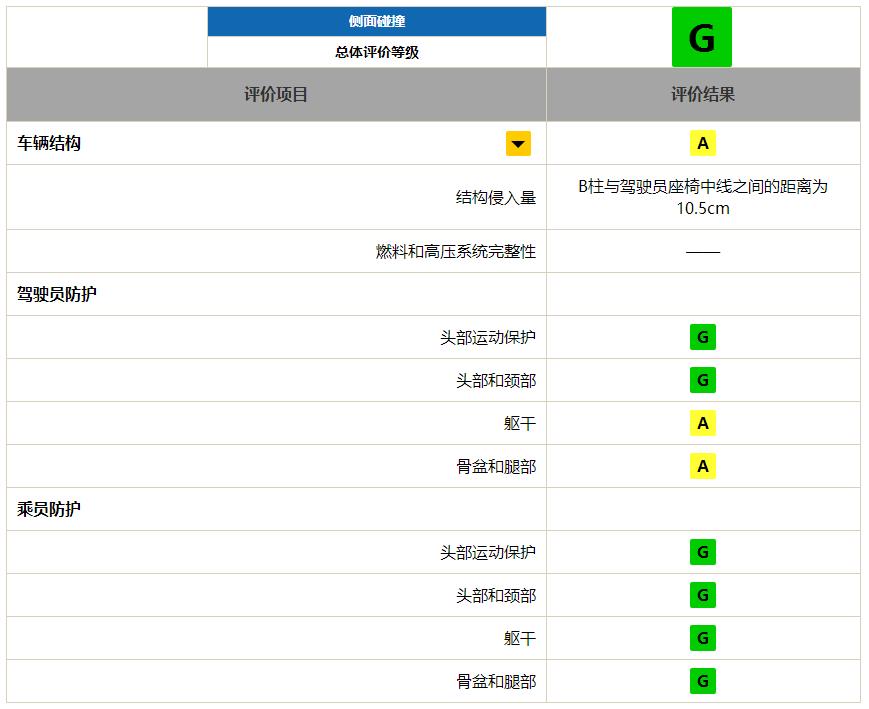The width and height of the screenshot is (869, 709).
Task: Click the G badge for passenger 头部和颈部
Action: [703, 595]
